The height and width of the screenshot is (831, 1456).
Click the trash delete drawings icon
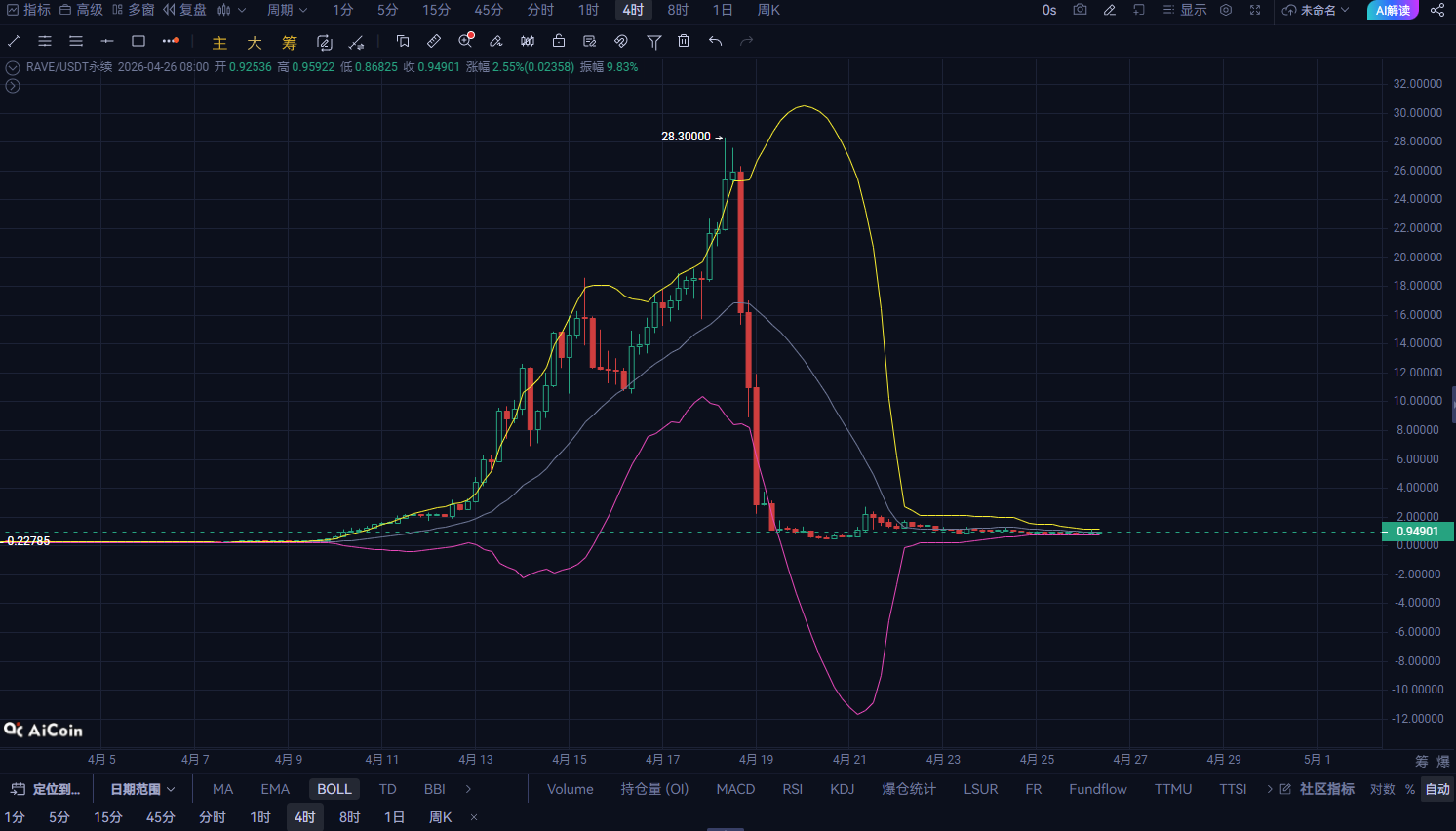pos(684,41)
